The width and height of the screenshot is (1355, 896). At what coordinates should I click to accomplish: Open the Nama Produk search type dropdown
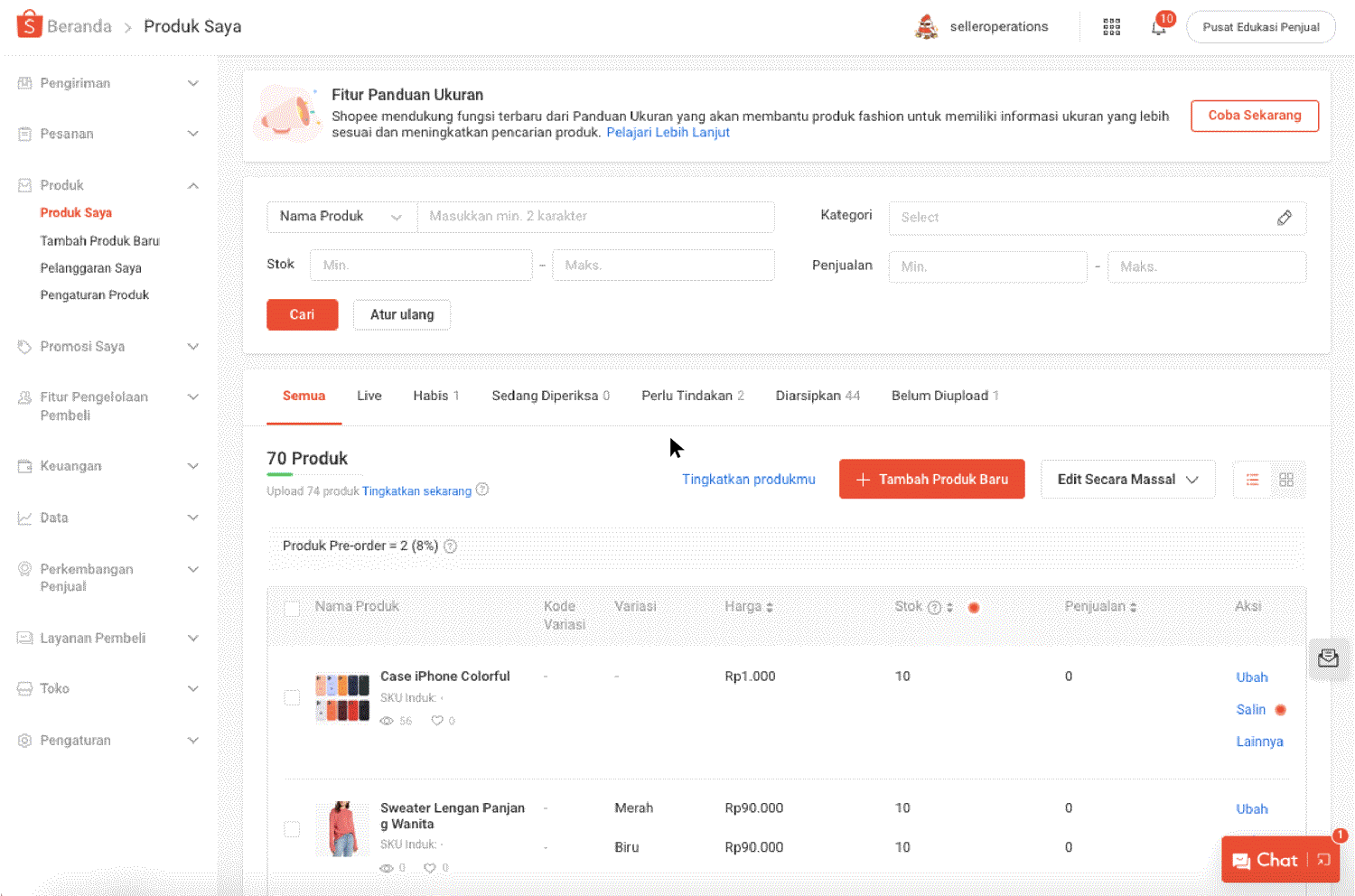tap(341, 217)
